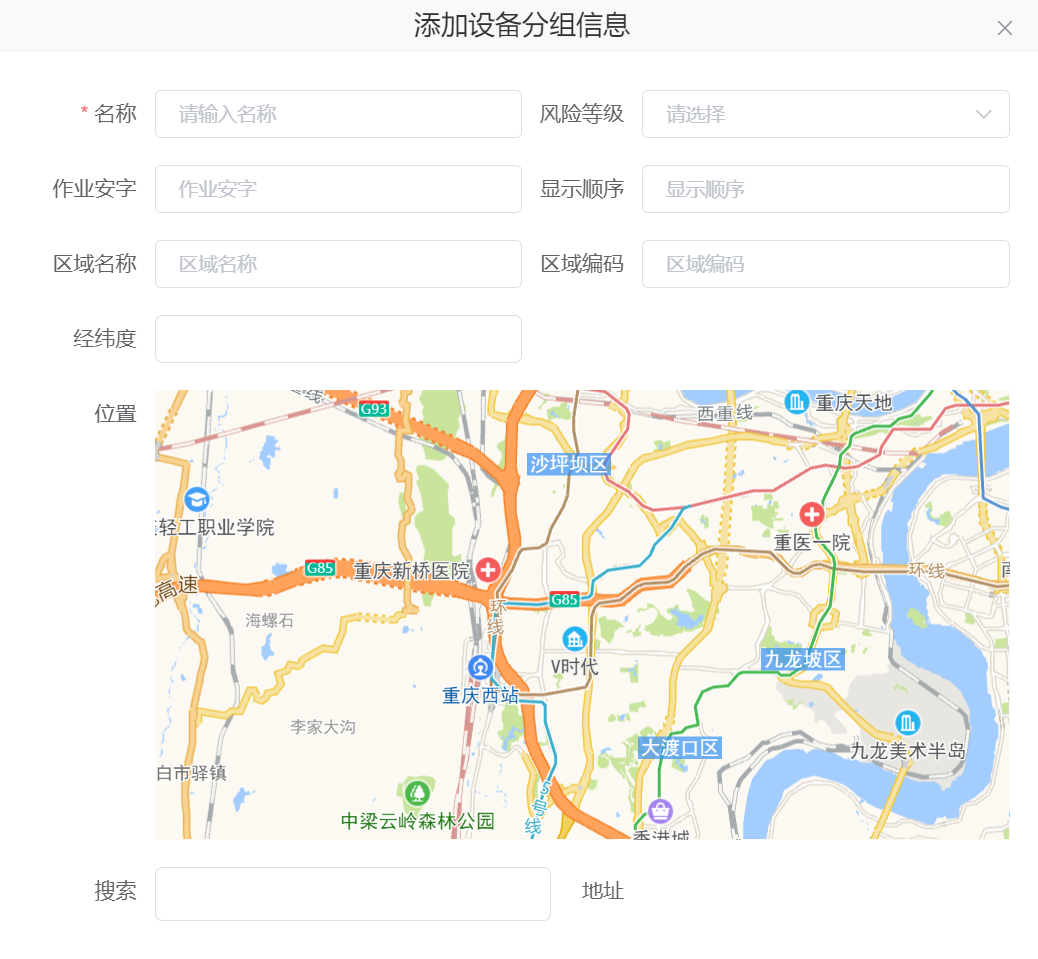
Task: Click the V时代 building icon on map
Action: [574, 638]
